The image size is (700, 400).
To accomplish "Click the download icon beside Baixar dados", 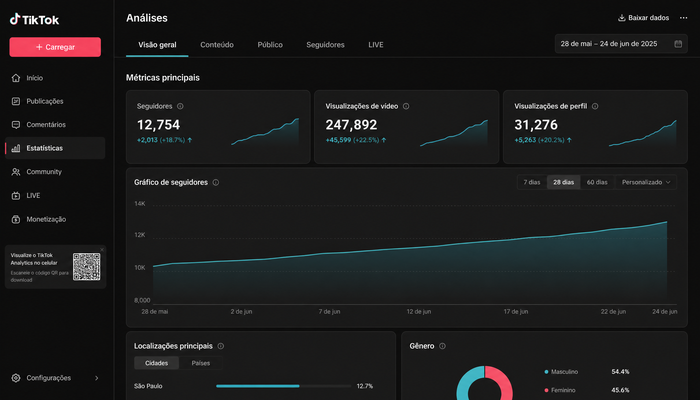I will tap(621, 18).
